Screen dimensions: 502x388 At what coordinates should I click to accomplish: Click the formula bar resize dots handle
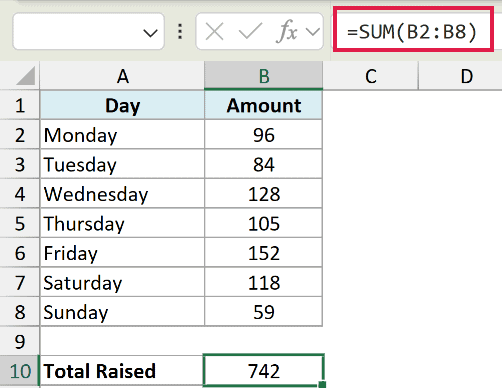coord(180,32)
